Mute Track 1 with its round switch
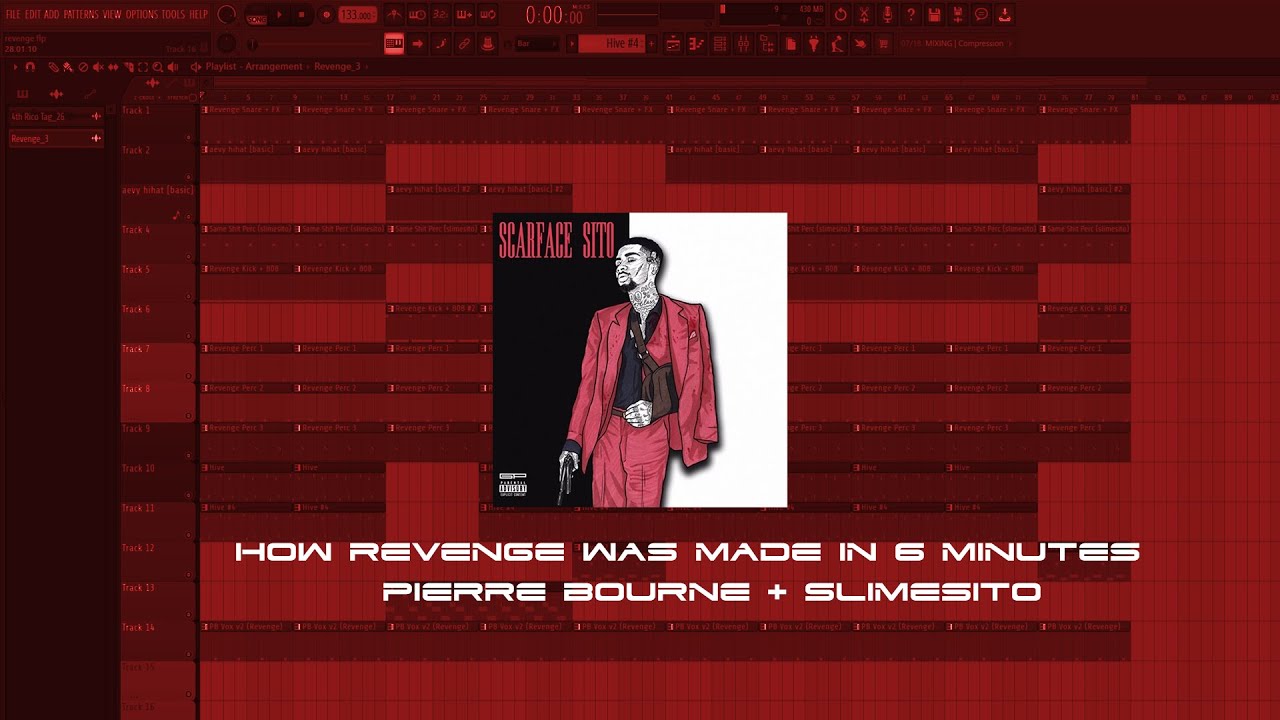Screen dimensions: 1280x720 point(188,137)
